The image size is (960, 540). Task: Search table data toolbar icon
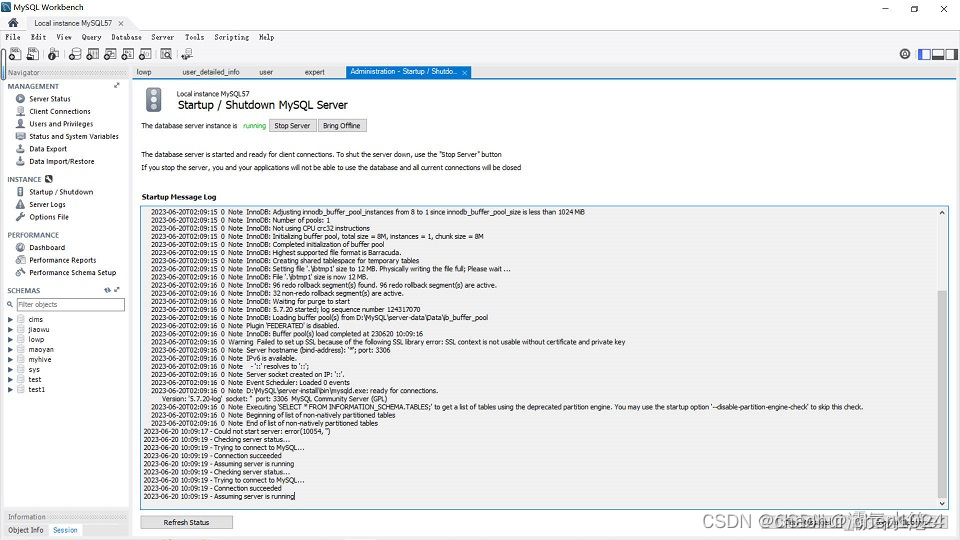click(x=166, y=54)
